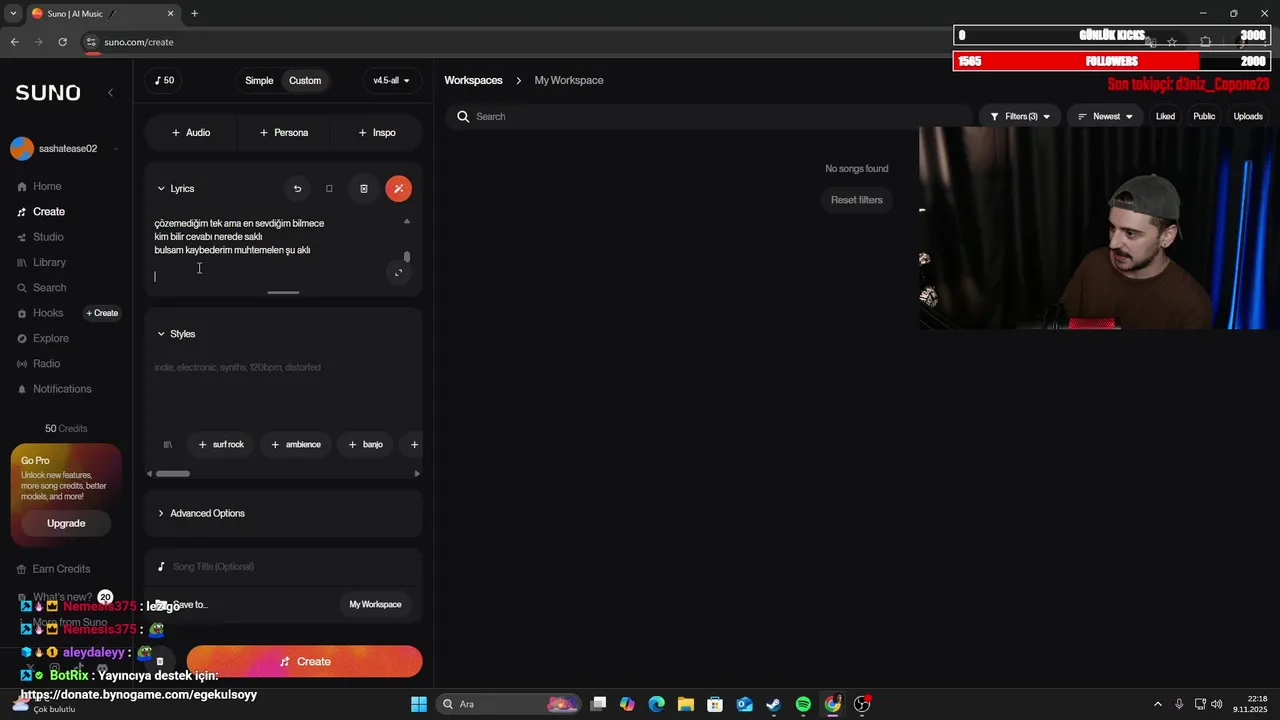
Task: Switch to Simple mode
Action: tap(259, 81)
